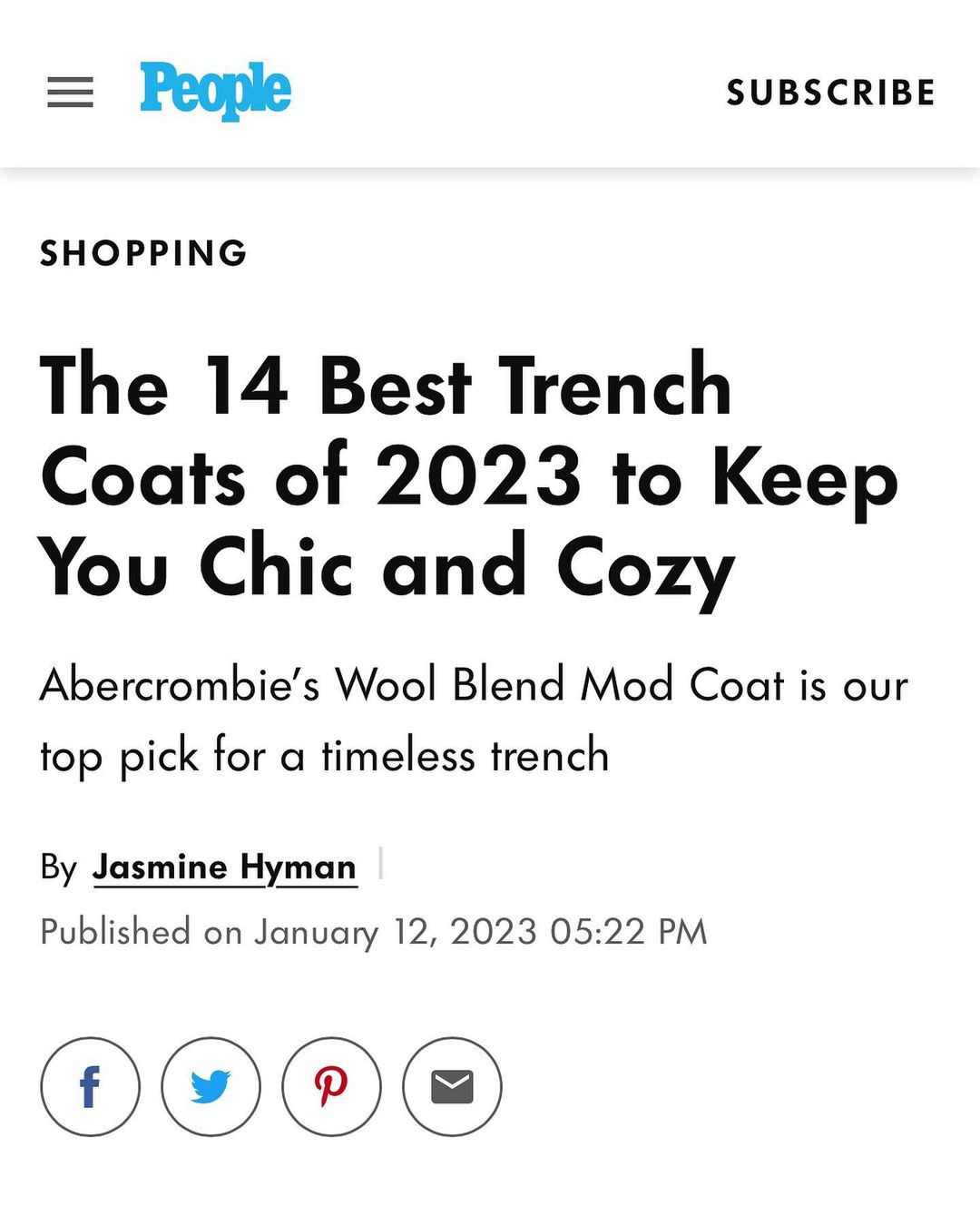Click the empty header area between logo and SUBSCRIBE
This screenshot has width=980, height=1225.
pos(508,91)
